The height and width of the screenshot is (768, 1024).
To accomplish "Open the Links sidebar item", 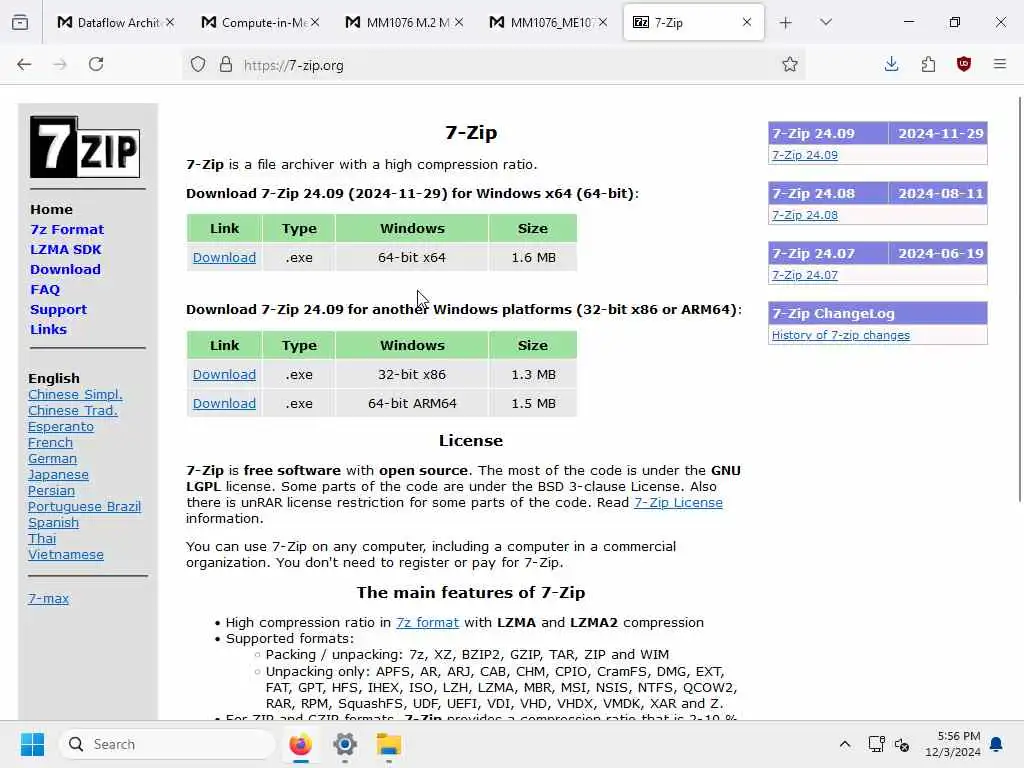I will click(x=48, y=329).
